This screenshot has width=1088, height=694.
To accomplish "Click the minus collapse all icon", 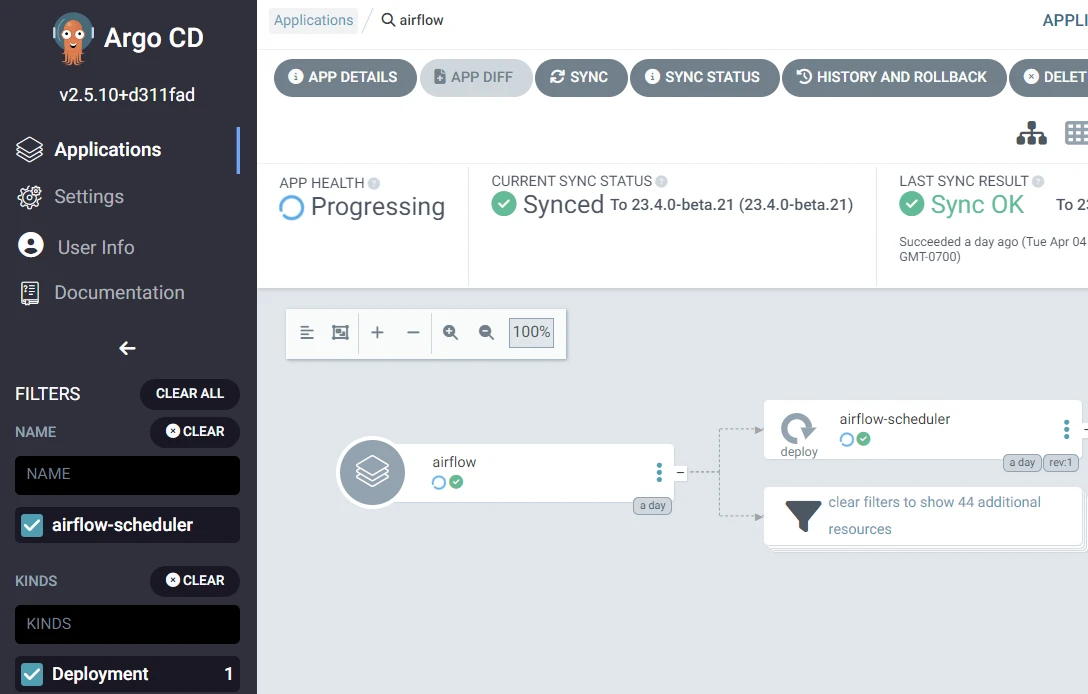I will pyautogui.click(x=413, y=332).
